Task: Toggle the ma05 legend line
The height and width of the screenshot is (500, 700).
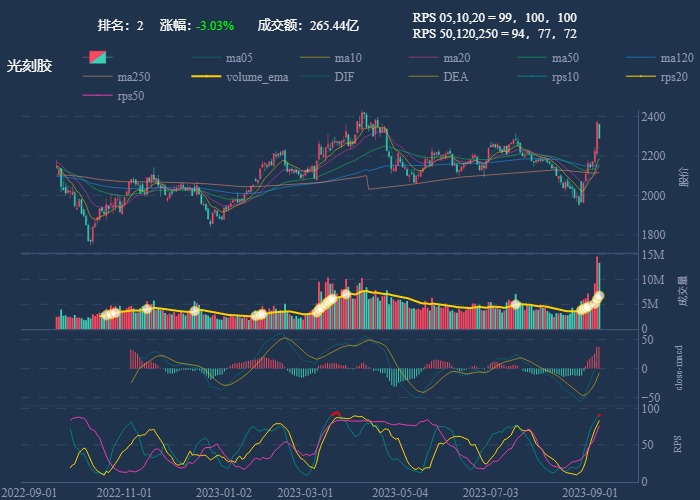Action: [227, 57]
